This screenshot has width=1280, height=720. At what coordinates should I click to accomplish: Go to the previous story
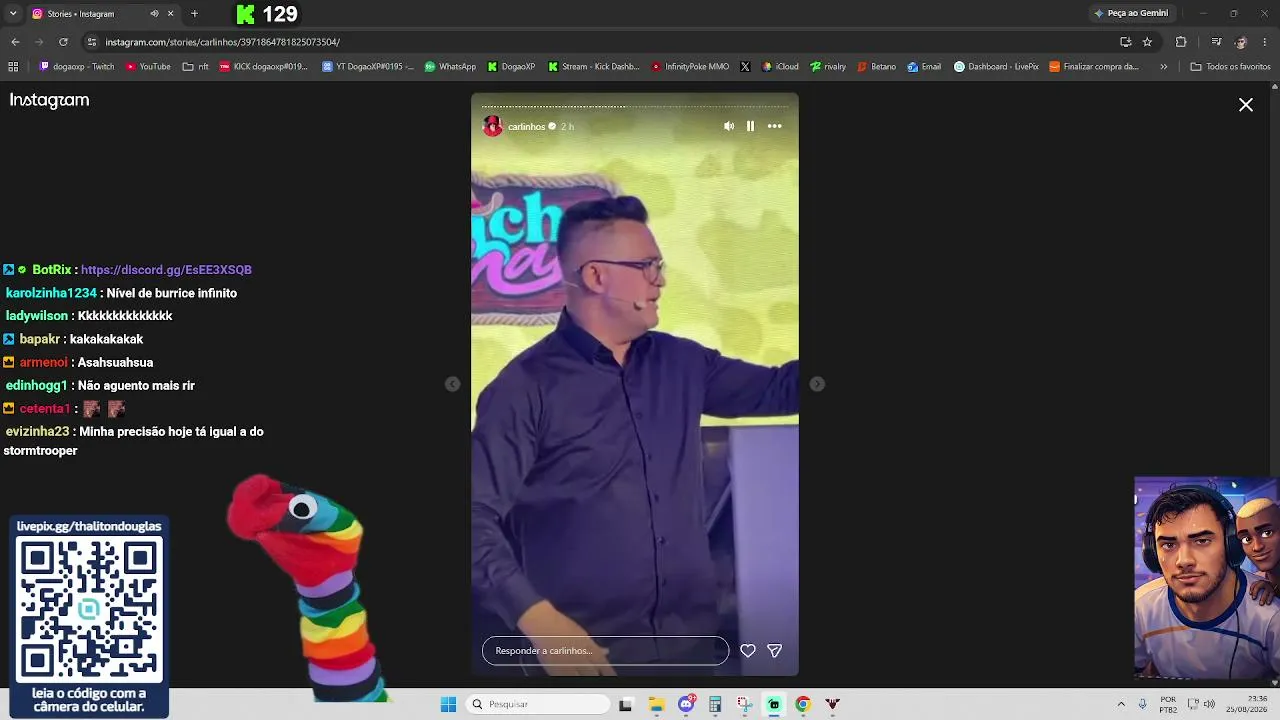452,384
